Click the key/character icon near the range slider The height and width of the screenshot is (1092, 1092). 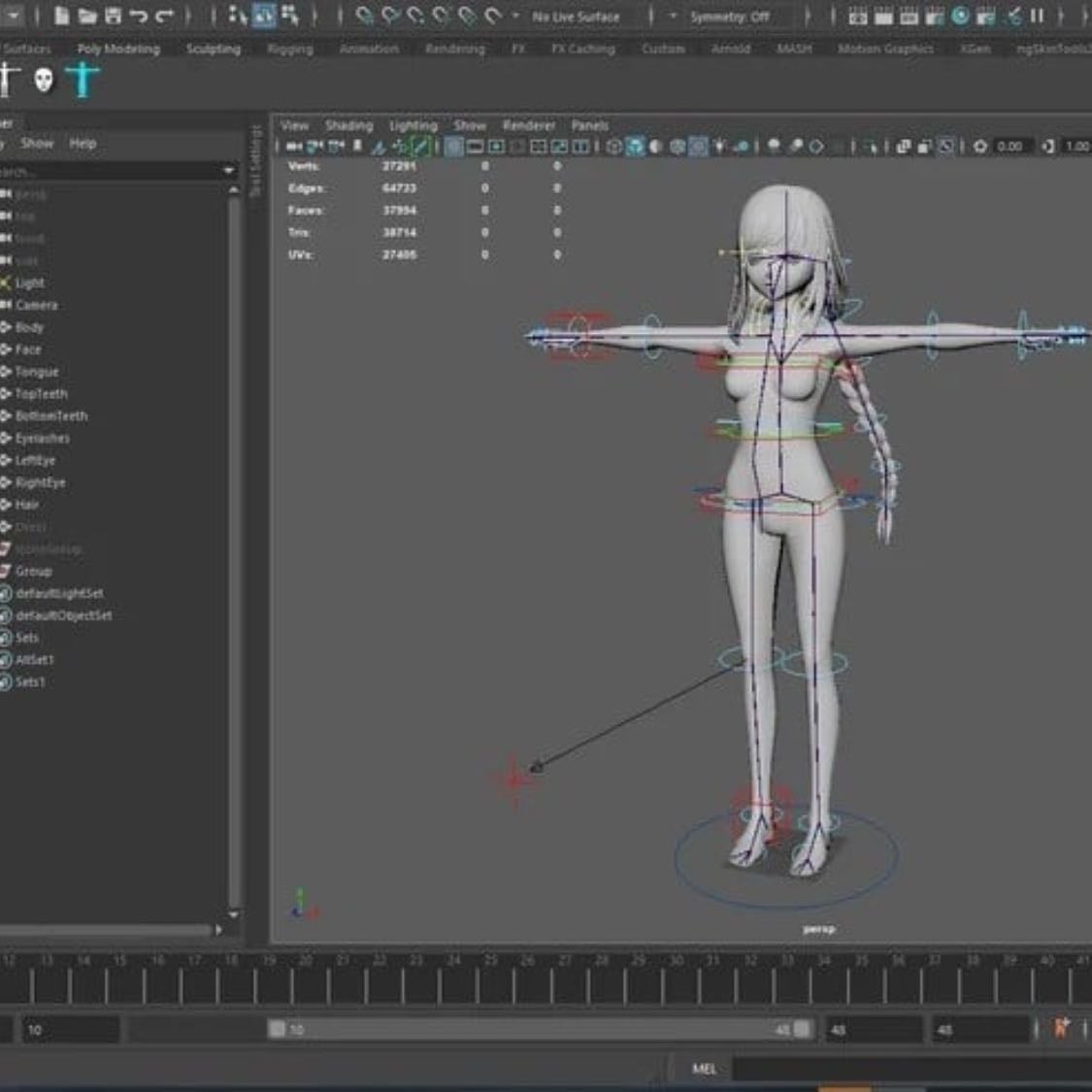(x=1061, y=1028)
